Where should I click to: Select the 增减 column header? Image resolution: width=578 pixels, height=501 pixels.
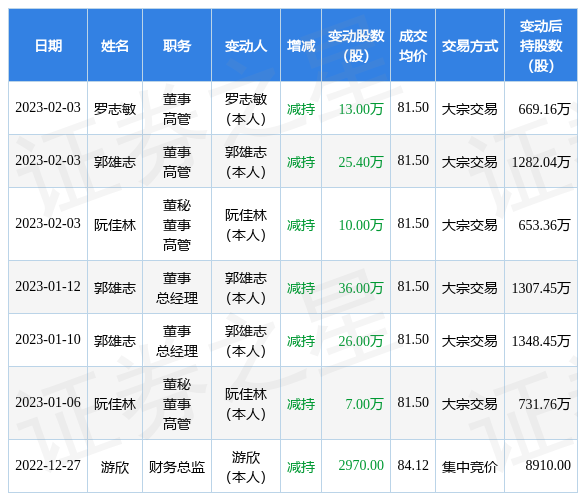301,46
